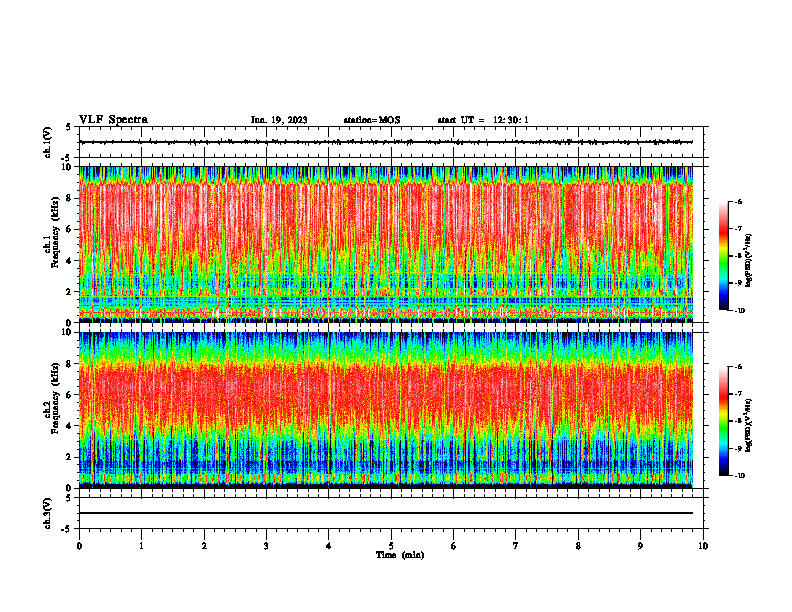Click time axis tick label "5"
Image resolution: width=792 pixels, height=612 pixels.
coord(391,546)
